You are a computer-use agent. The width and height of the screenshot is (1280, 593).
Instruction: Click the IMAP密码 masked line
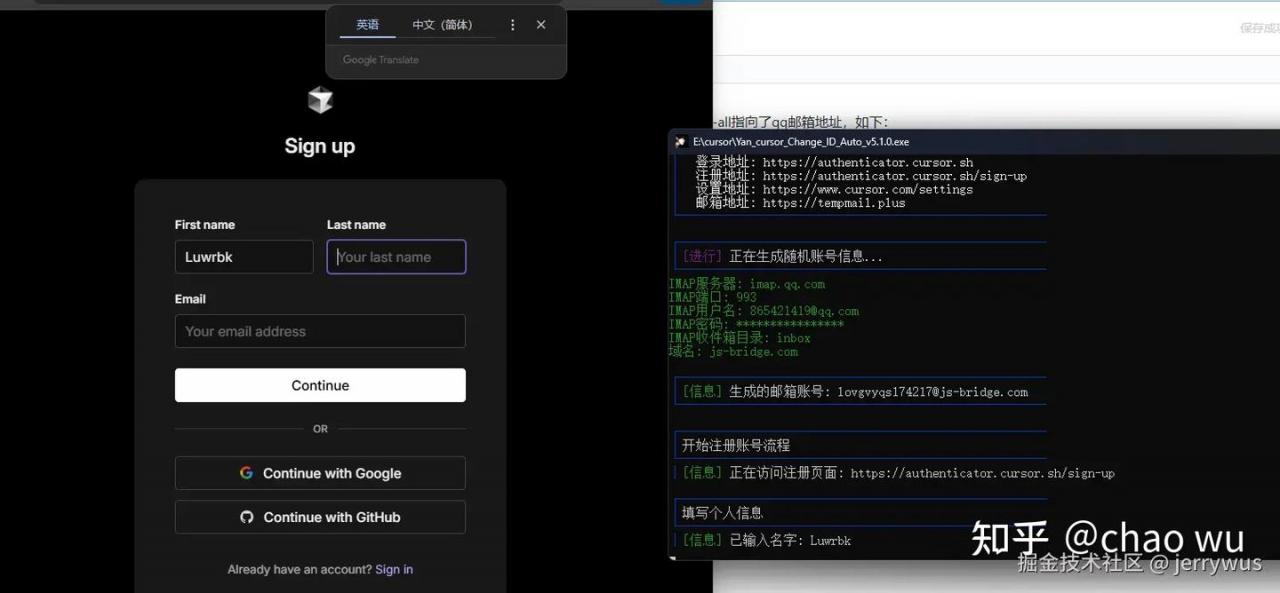756,325
